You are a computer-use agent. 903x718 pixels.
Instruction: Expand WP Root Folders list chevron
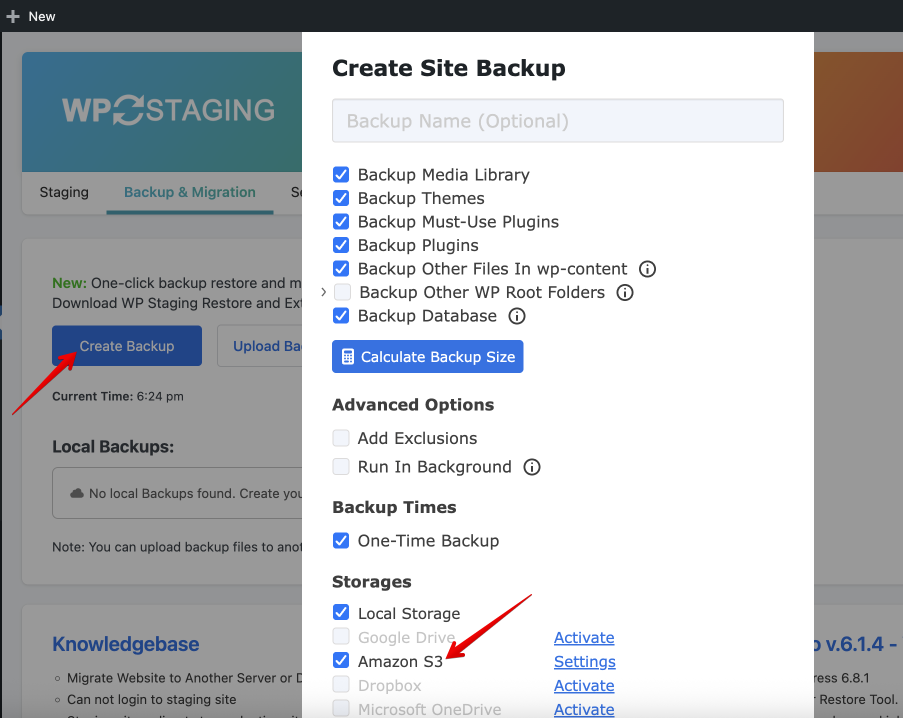pyautogui.click(x=324, y=292)
